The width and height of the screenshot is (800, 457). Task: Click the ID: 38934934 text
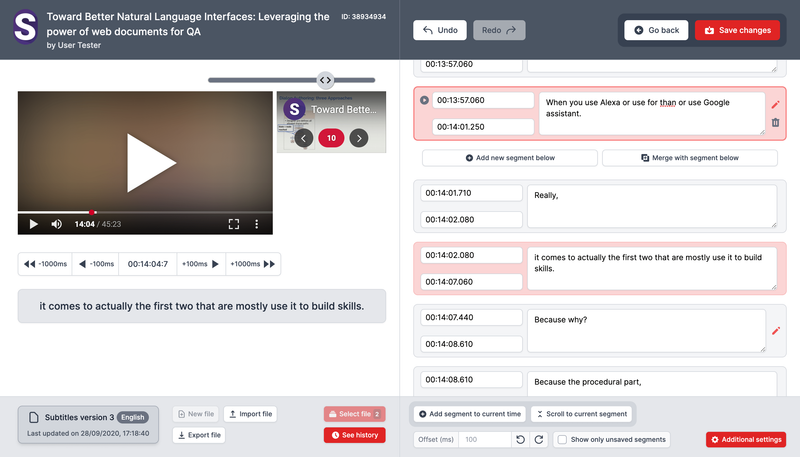(x=363, y=17)
